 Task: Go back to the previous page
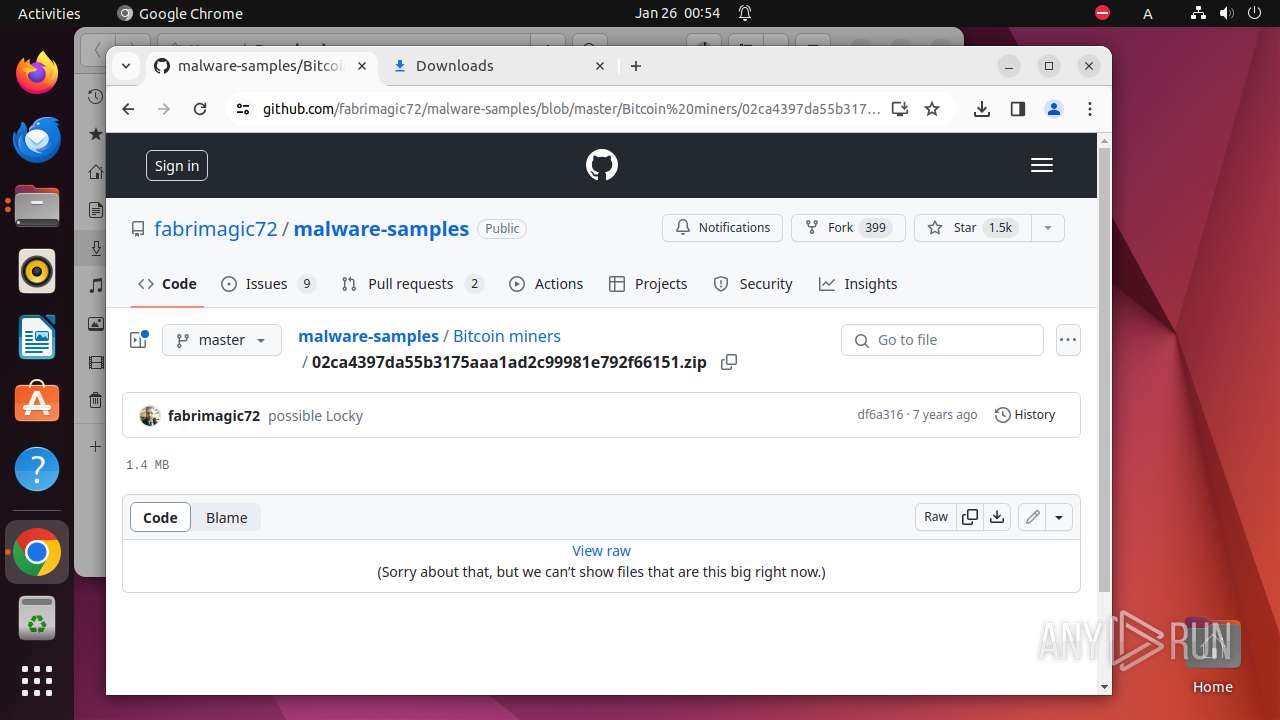[128, 109]
